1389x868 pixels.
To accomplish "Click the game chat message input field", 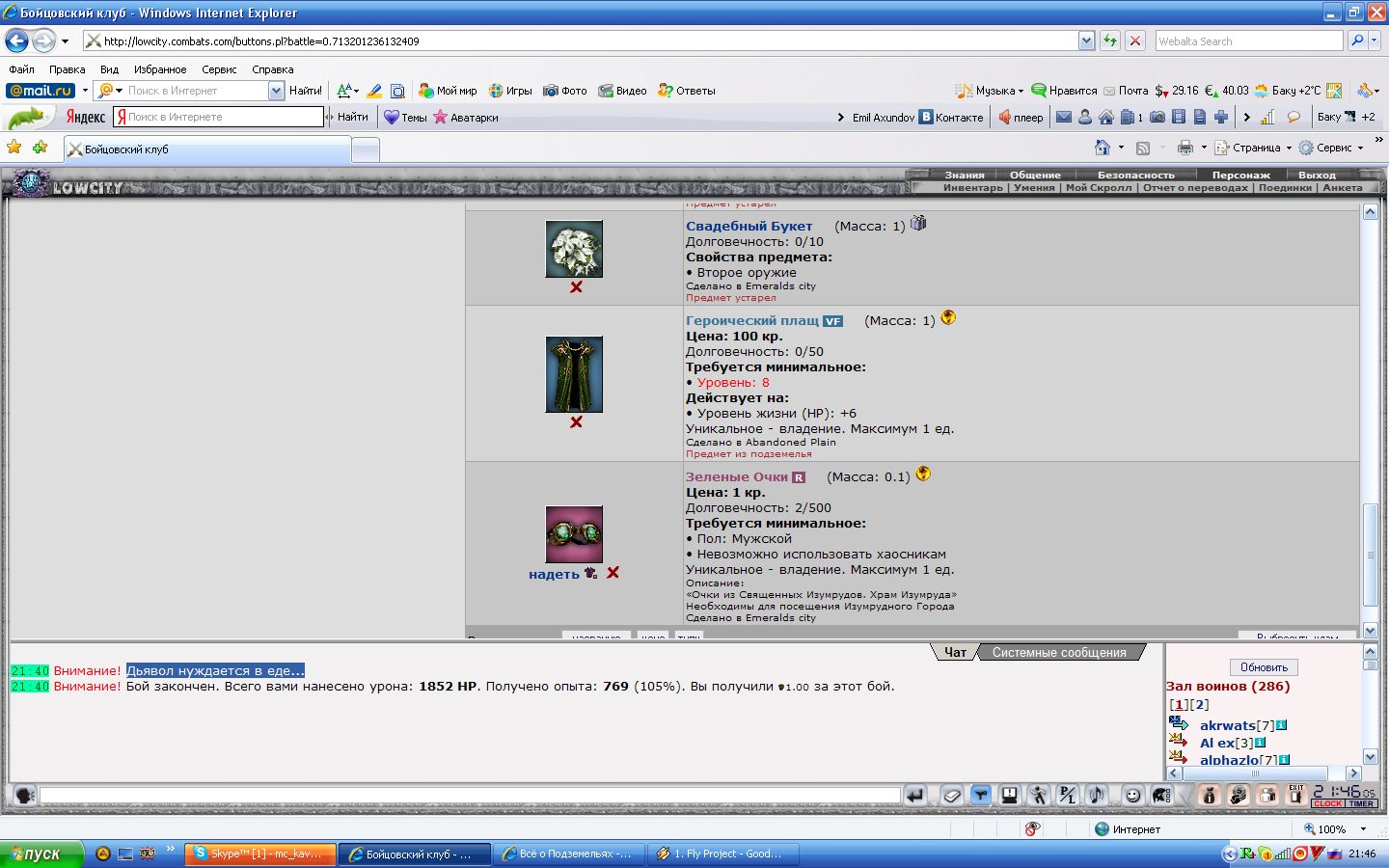I will pos(470,796).
